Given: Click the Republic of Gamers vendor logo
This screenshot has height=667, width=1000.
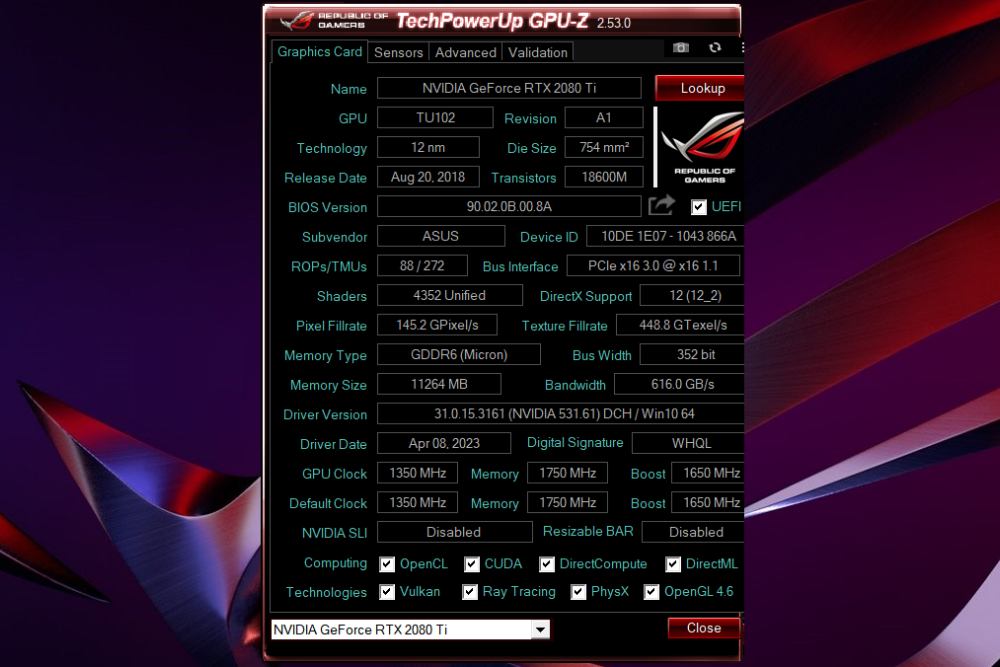Looking at the screenshot, I should click(701, 147).
